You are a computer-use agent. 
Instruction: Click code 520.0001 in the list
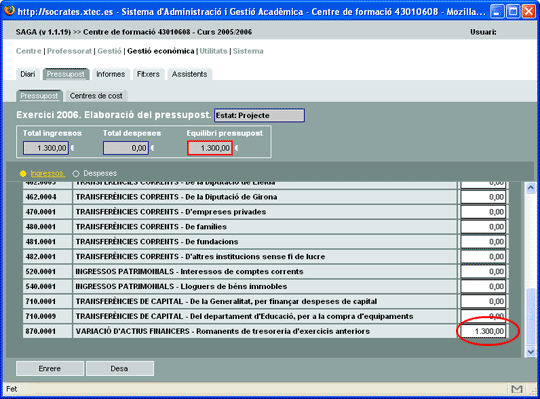click(x=41, y=272)
